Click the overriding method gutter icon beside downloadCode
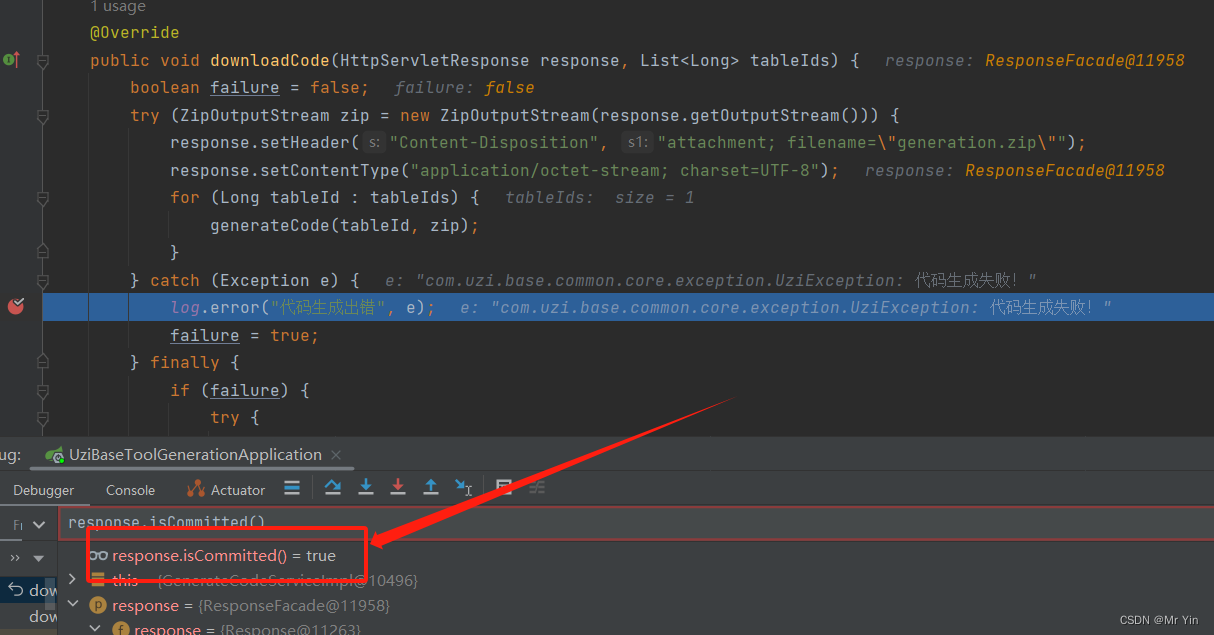The width and height of the screenshot is (1214, 635). (14, 60)
